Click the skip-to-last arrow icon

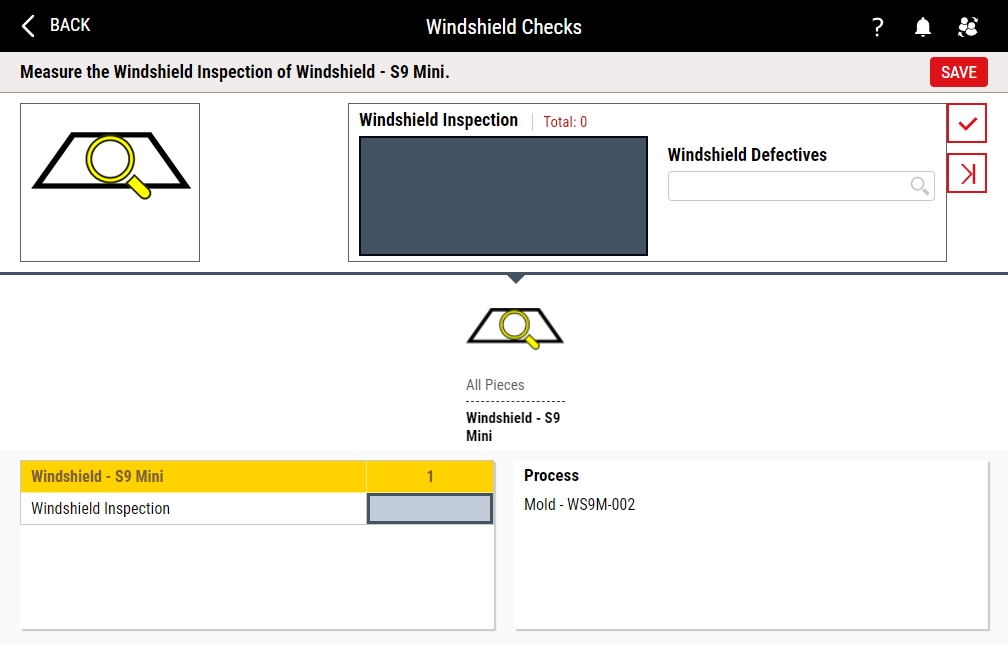point(967,173)
